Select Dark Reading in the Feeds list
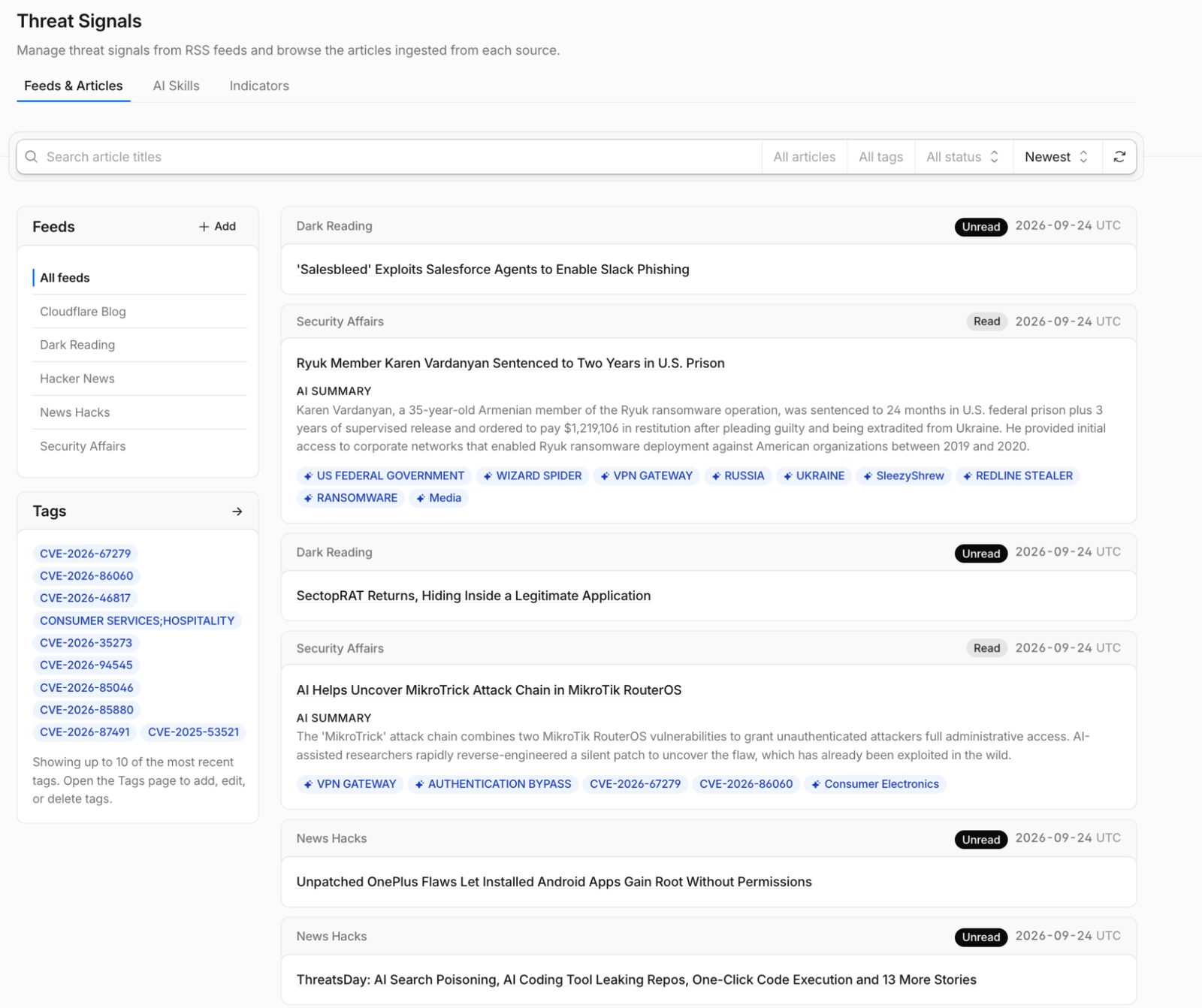This screenshot has height=1008, width=1202. tap(140, 345)
